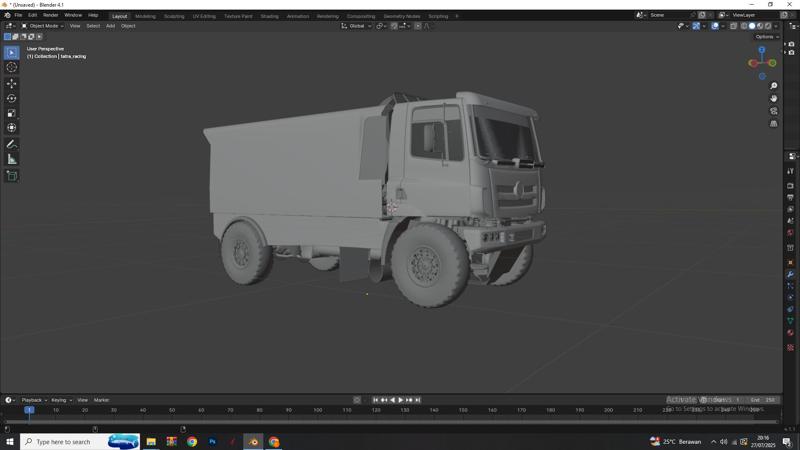Click the green Y axis on navigation gizmo
This screenshot has width=800, height=450.
[x=772, y=63]
